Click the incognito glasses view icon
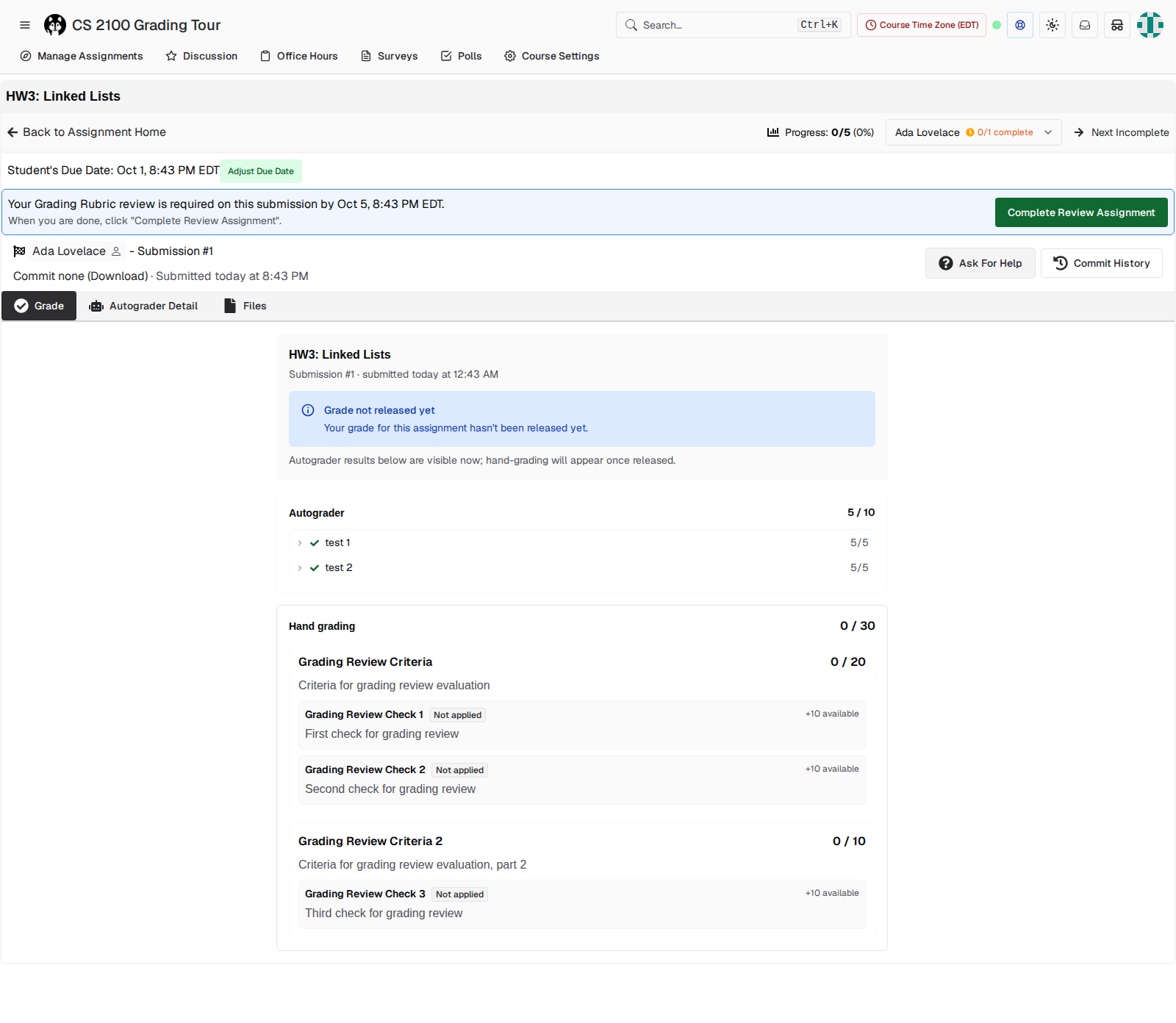The height and width of the screenshot is (1023, 1176). coord(1117,25)
